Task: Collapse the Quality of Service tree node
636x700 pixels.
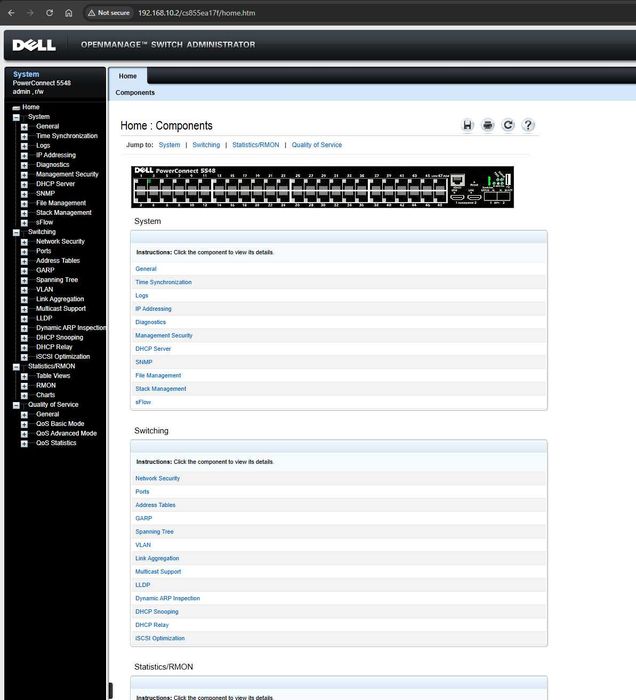Action: click(x=17, y=405)
